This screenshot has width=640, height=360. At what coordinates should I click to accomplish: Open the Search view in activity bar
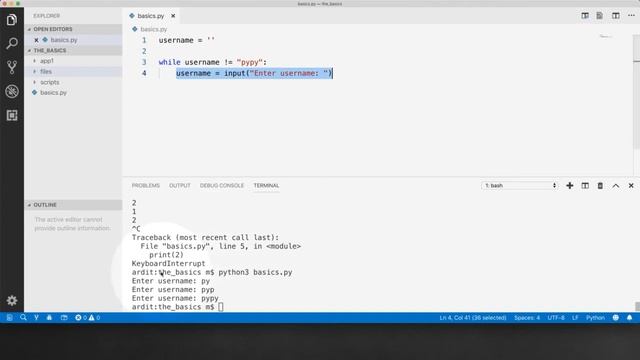pos(12,43)
